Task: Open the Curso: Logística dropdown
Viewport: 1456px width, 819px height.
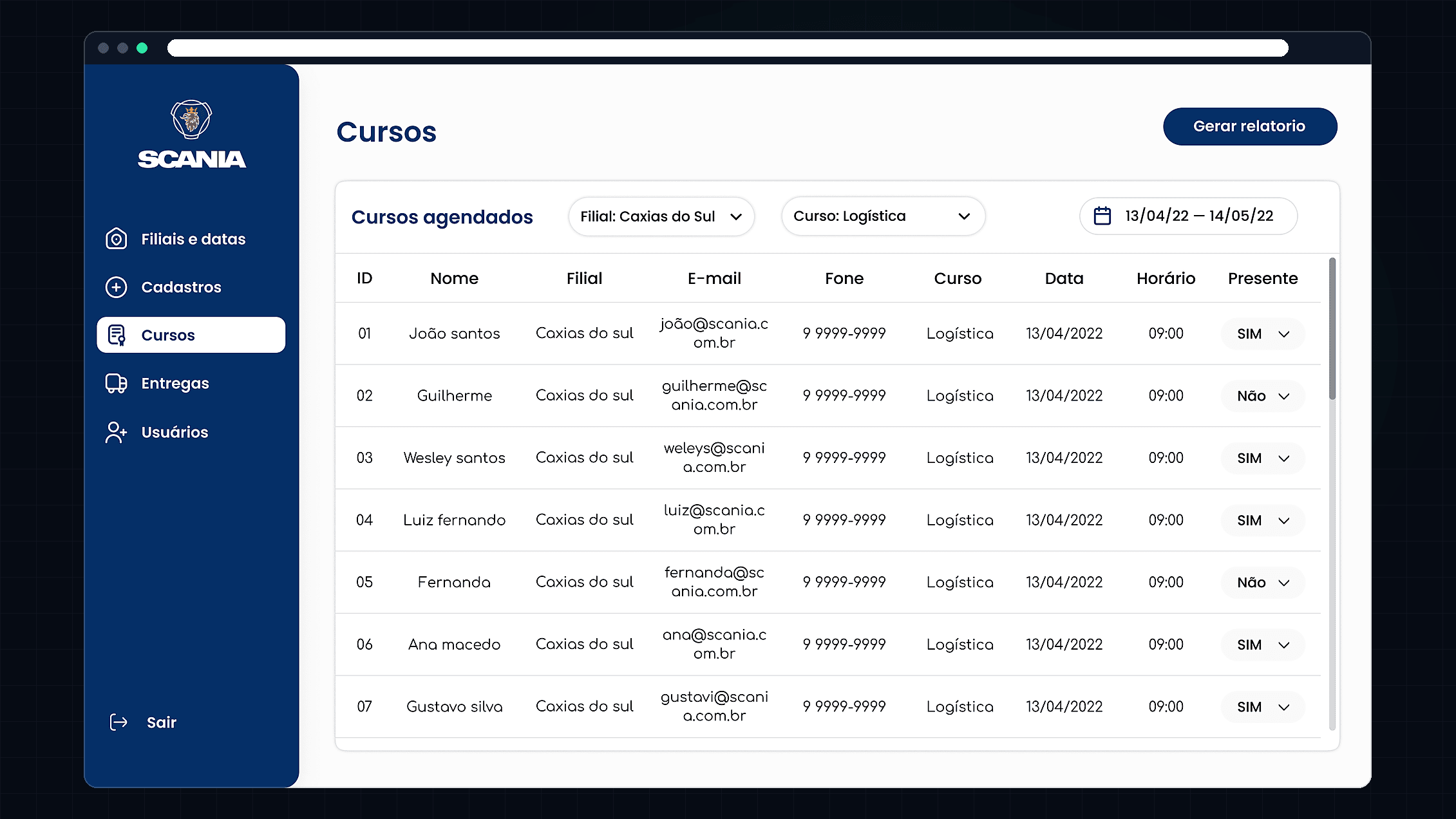Action: [883, 216]
